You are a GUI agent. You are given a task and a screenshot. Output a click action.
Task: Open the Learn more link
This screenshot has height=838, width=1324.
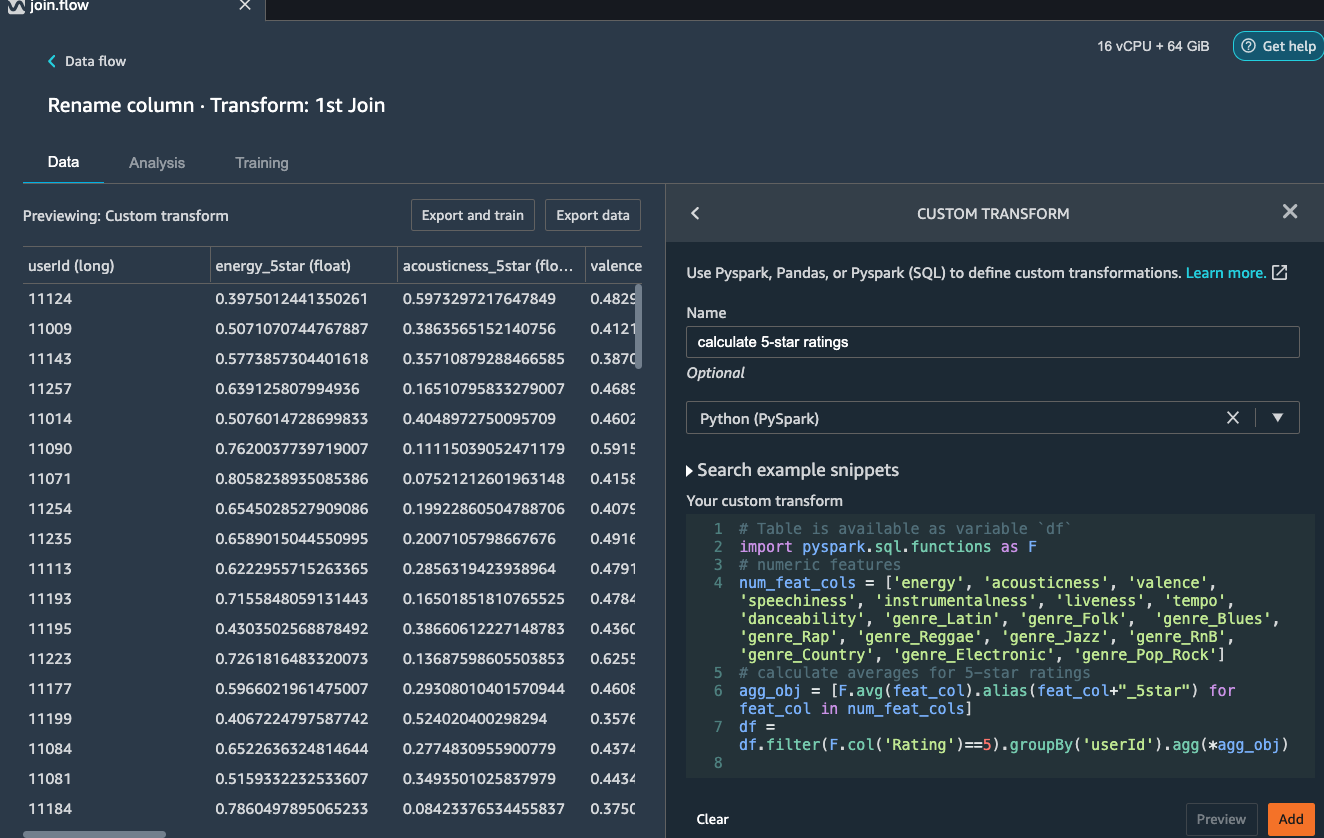point(1226,273)
